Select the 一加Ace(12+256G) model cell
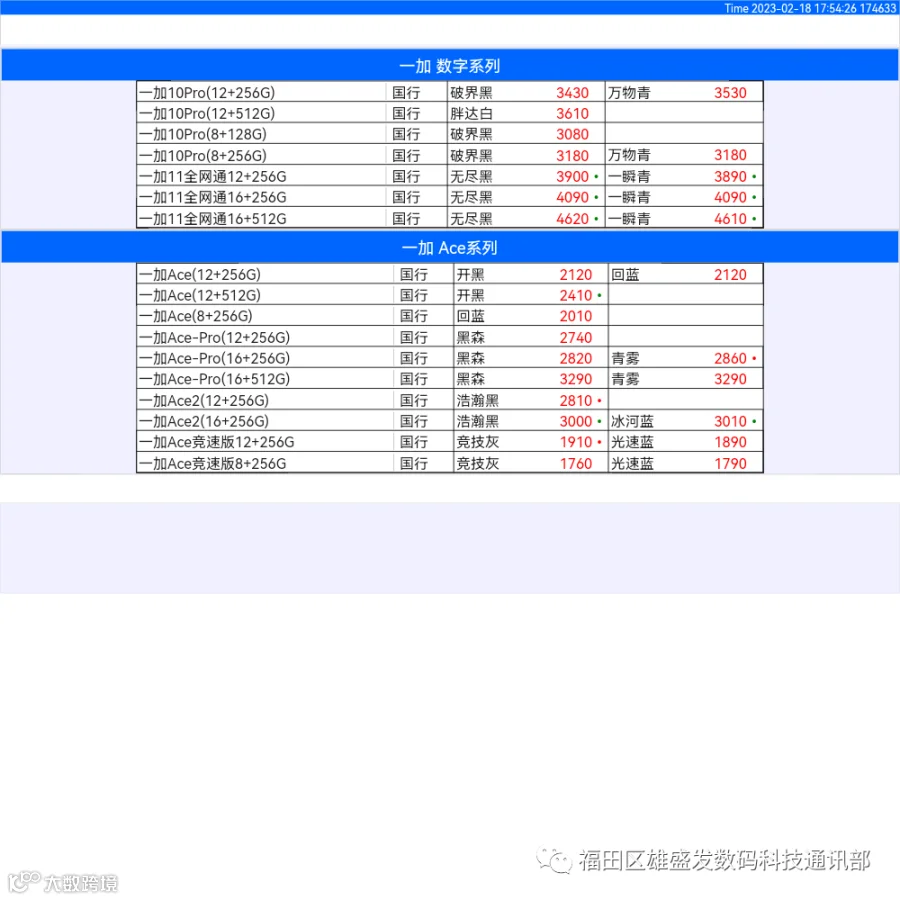This screenshot has height=900, width=900. point(265,274)
